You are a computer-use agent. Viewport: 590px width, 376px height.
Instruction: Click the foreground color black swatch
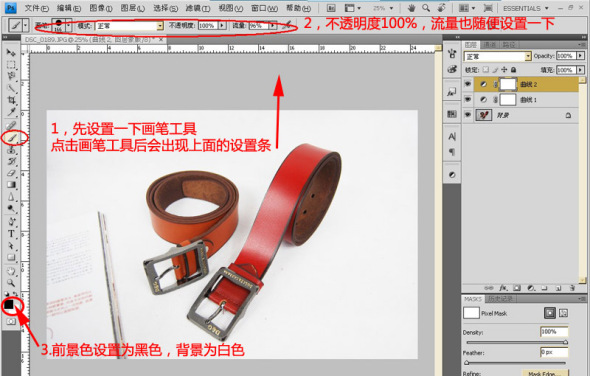[9, 304]
